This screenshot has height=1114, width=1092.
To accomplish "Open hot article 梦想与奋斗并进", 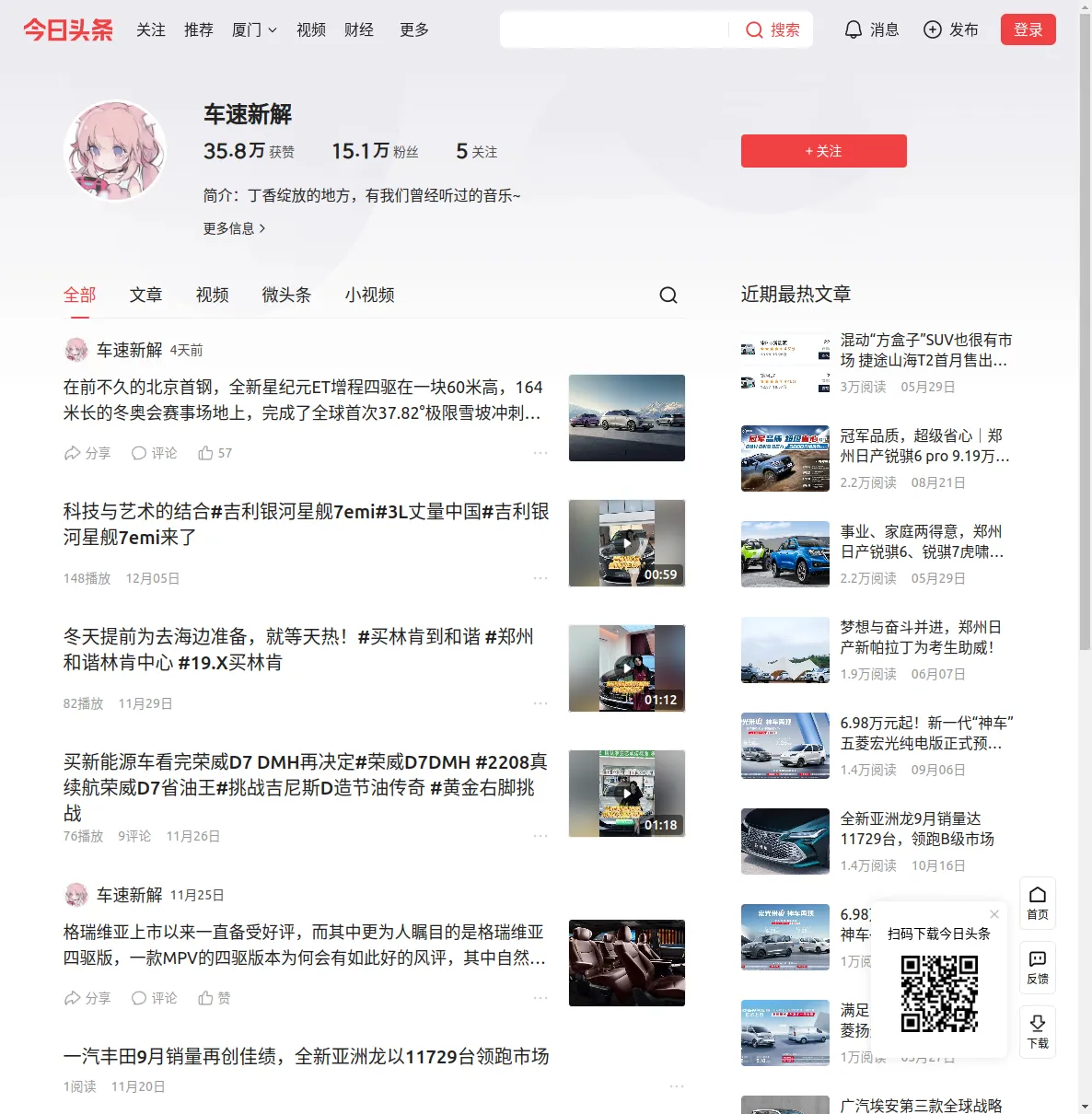I will tap(921, 637).
